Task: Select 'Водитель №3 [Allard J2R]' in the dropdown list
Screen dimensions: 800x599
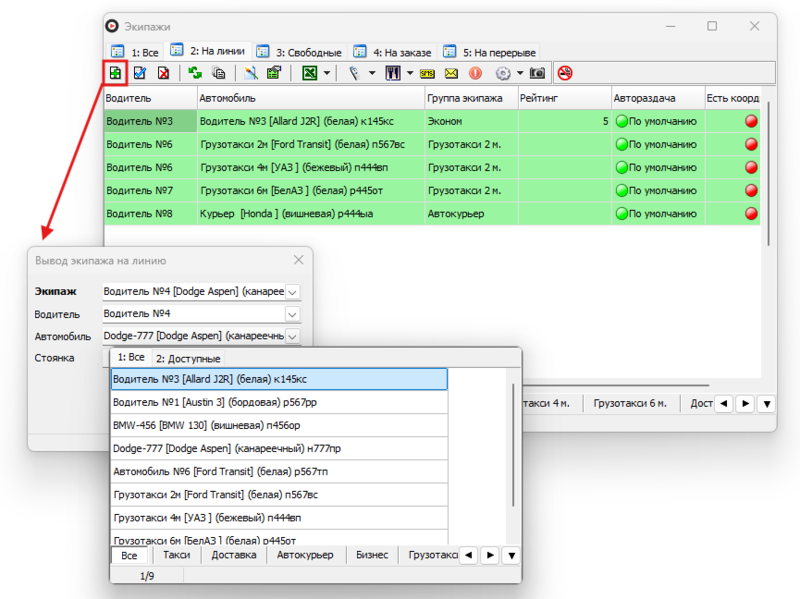Action: 279,379
